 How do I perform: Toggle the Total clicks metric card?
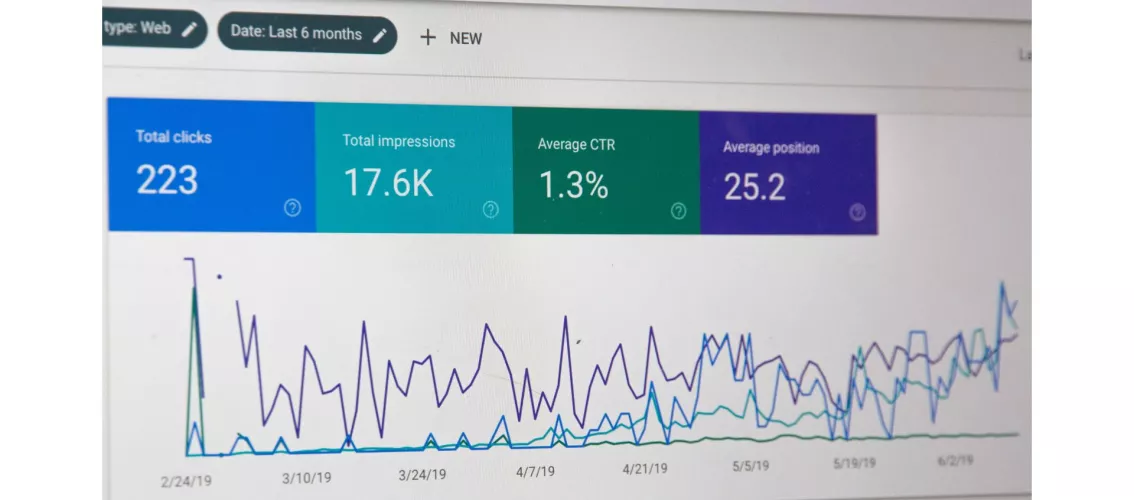pos(210,165)
